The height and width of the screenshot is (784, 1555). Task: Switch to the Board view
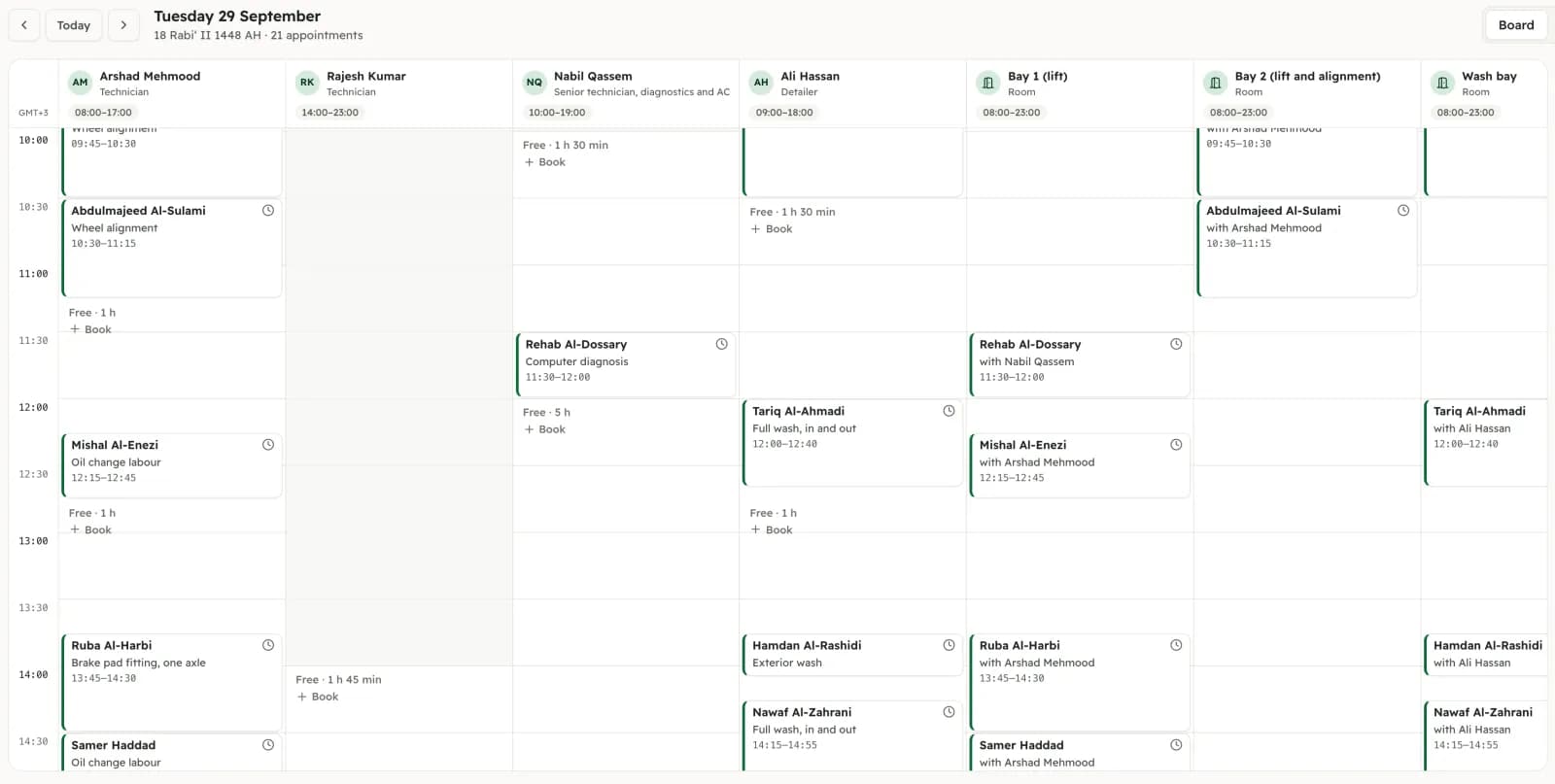pos(1516,25)
